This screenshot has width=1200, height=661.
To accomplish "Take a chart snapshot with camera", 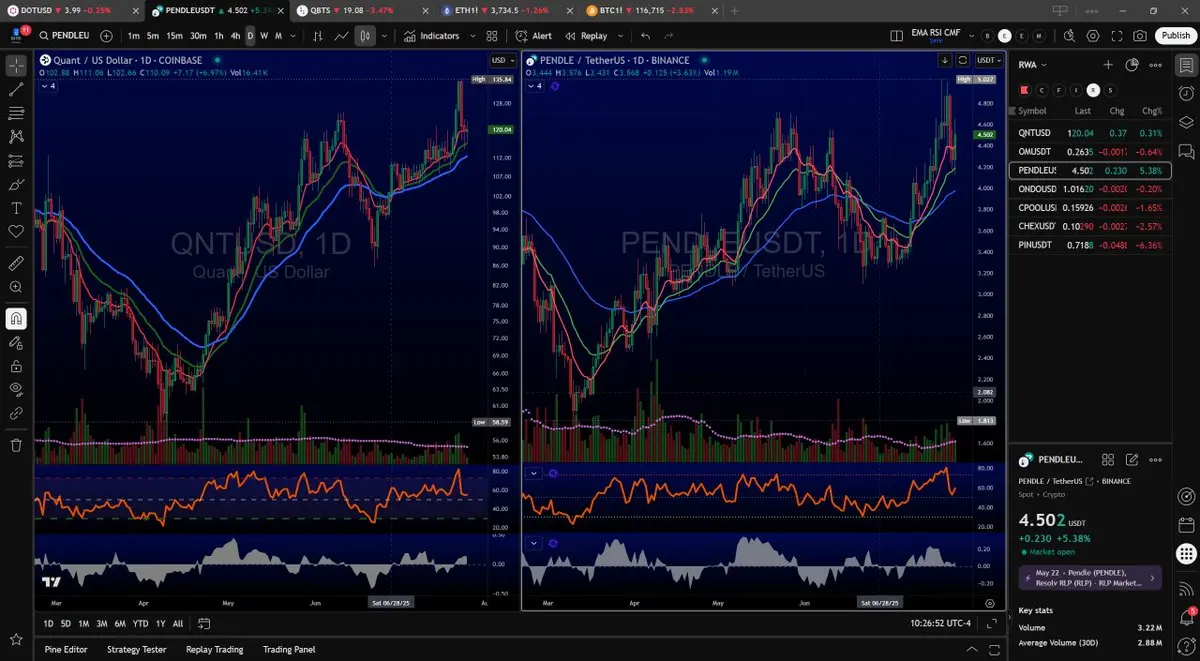I will 1140,36.
